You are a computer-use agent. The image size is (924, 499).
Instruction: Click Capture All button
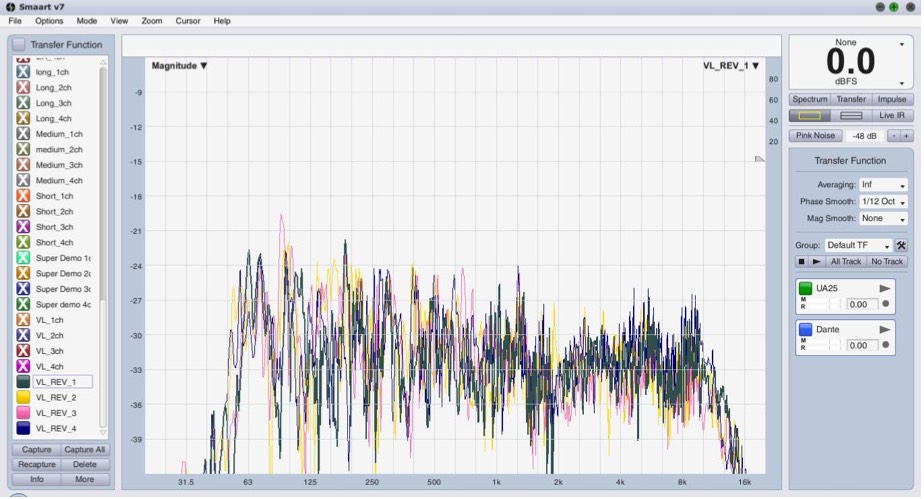84,450
